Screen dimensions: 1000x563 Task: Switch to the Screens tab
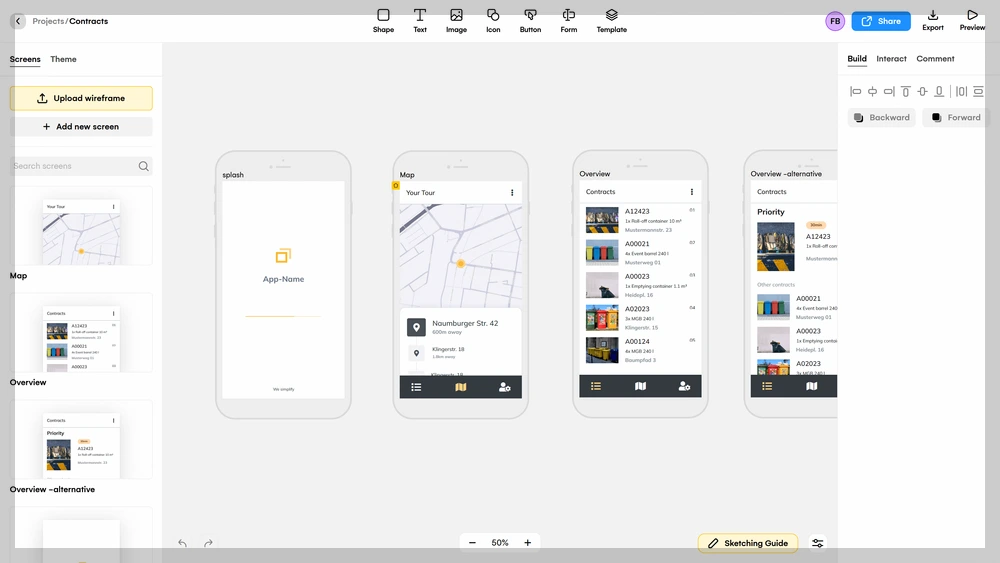click(x=25, y=59)
